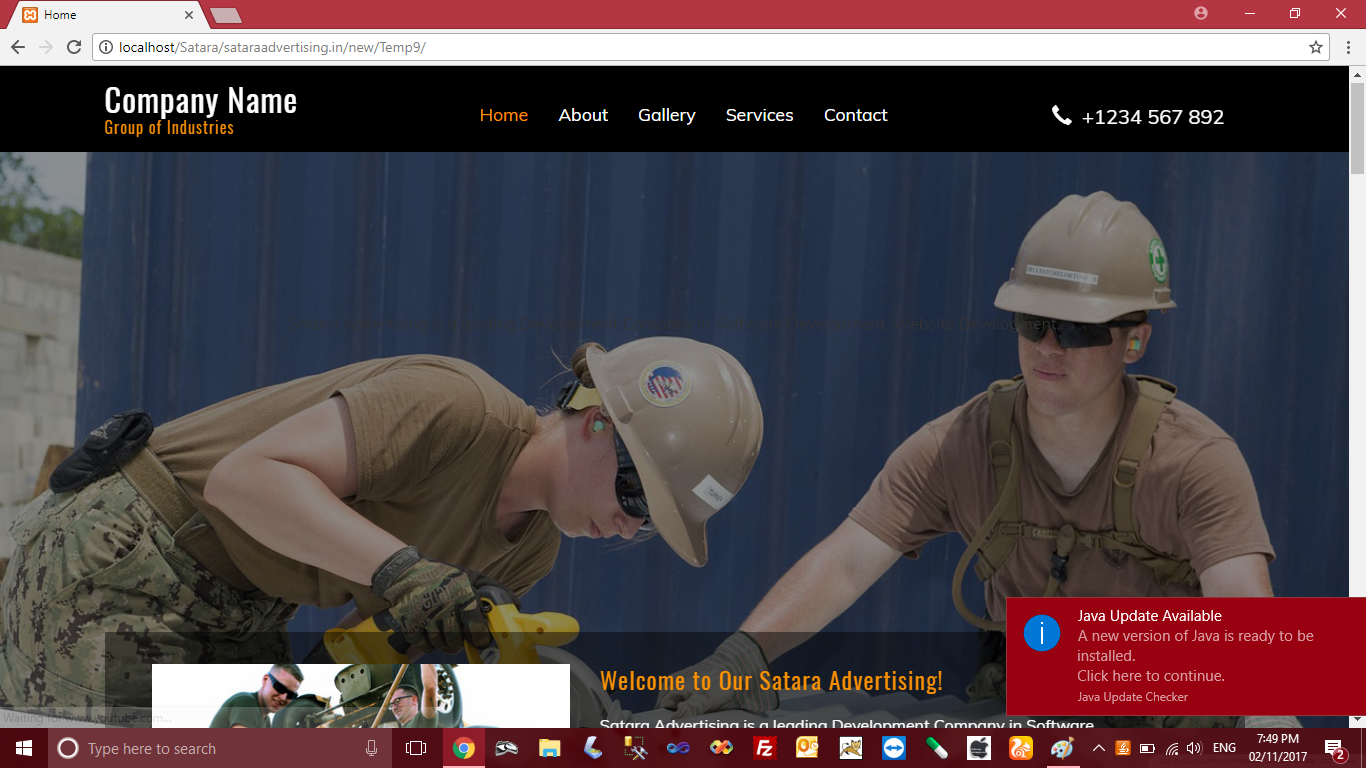Expand the hidden system tray icons
Viewport: 1366px width, 768px height.
(1099, 748)
